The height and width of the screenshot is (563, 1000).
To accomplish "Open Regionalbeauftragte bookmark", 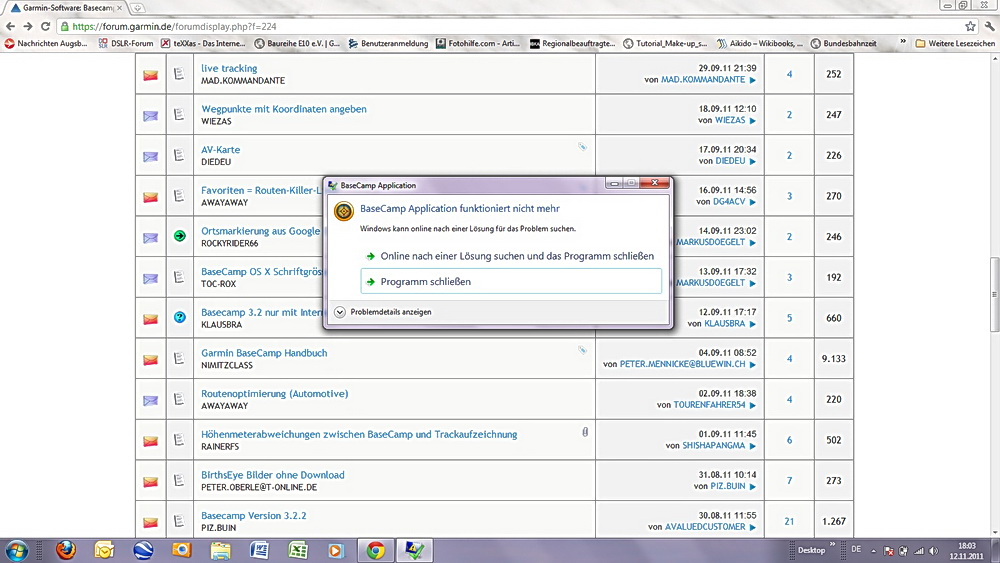I will [x=573, y=43].
